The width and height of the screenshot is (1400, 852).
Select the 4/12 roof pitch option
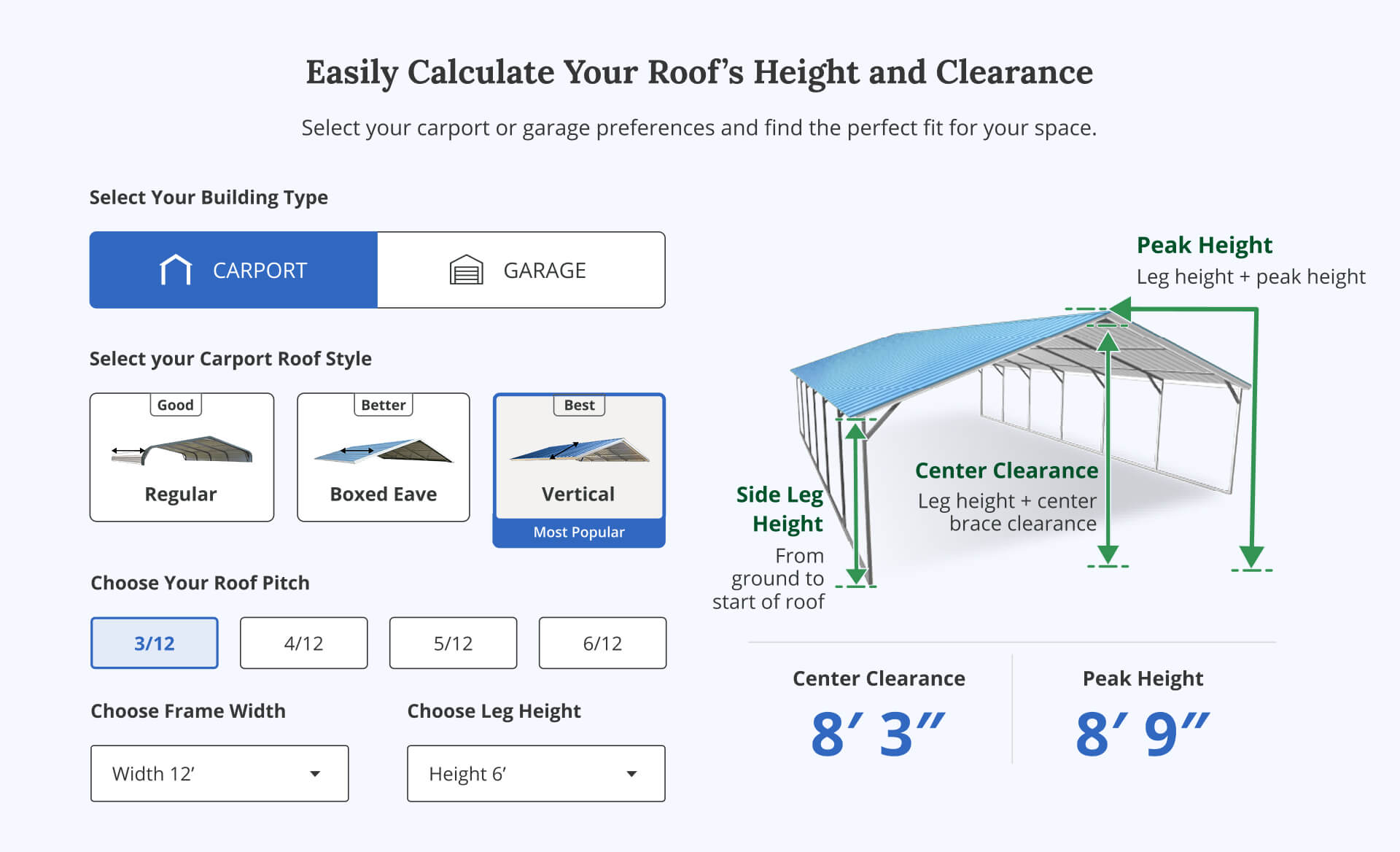click(303, 643)
